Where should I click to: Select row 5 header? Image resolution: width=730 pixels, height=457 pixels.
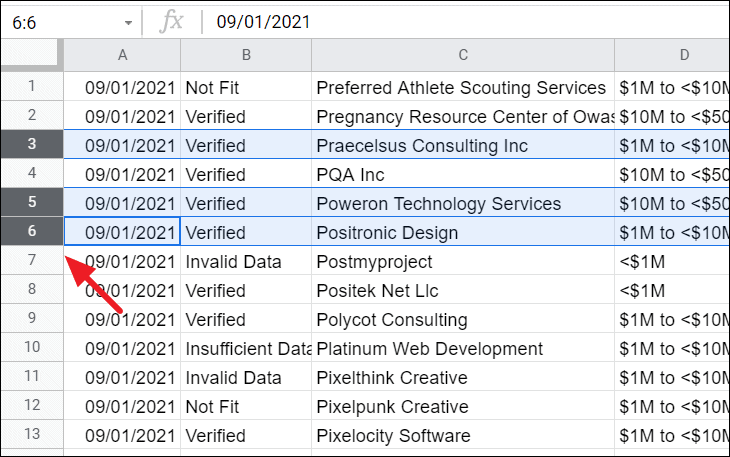[32, 204]
